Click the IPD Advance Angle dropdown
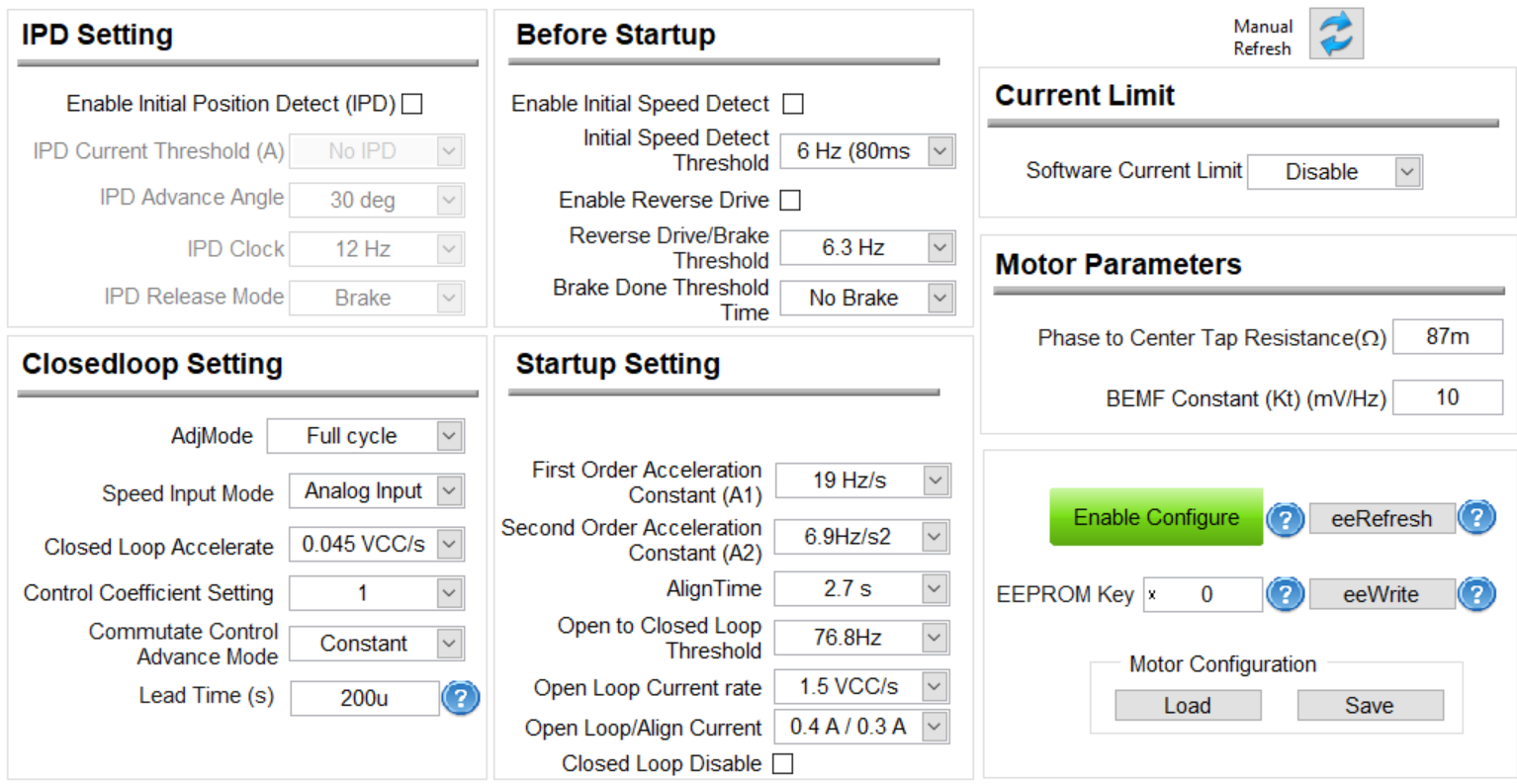1517x784 pixels. 377,200
